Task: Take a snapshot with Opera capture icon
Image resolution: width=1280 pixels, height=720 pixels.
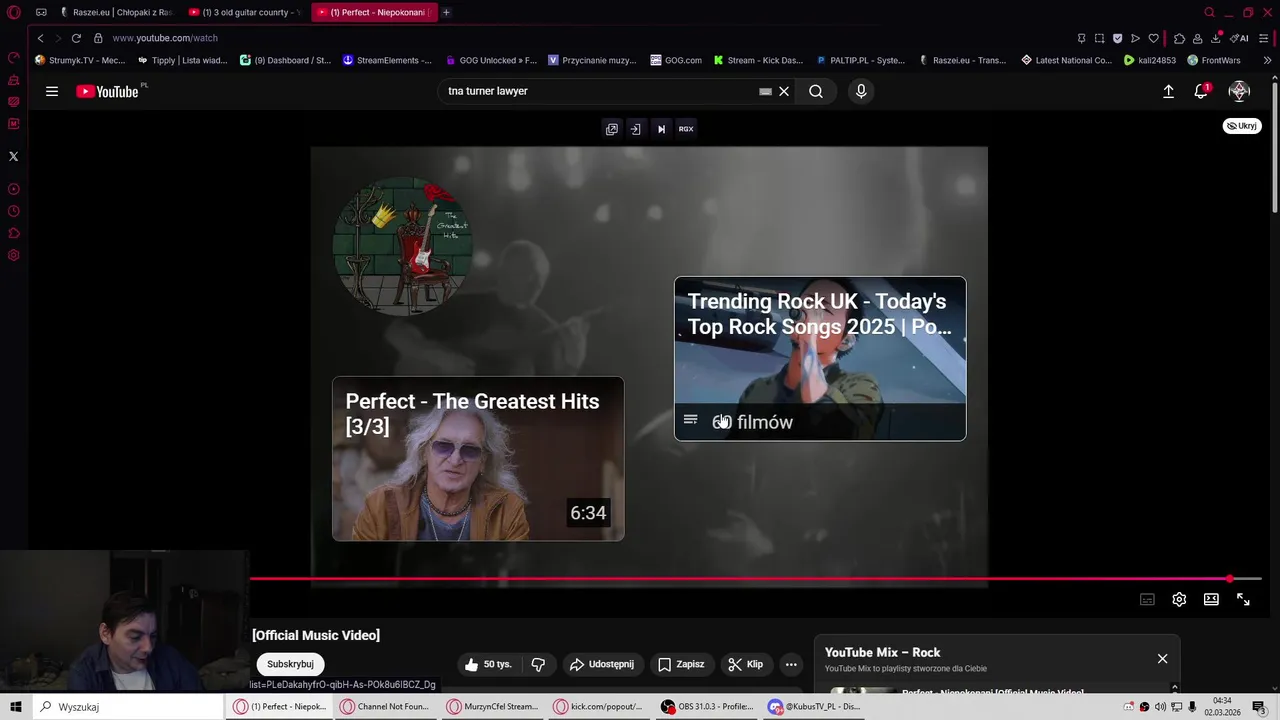Action: 1099,38
